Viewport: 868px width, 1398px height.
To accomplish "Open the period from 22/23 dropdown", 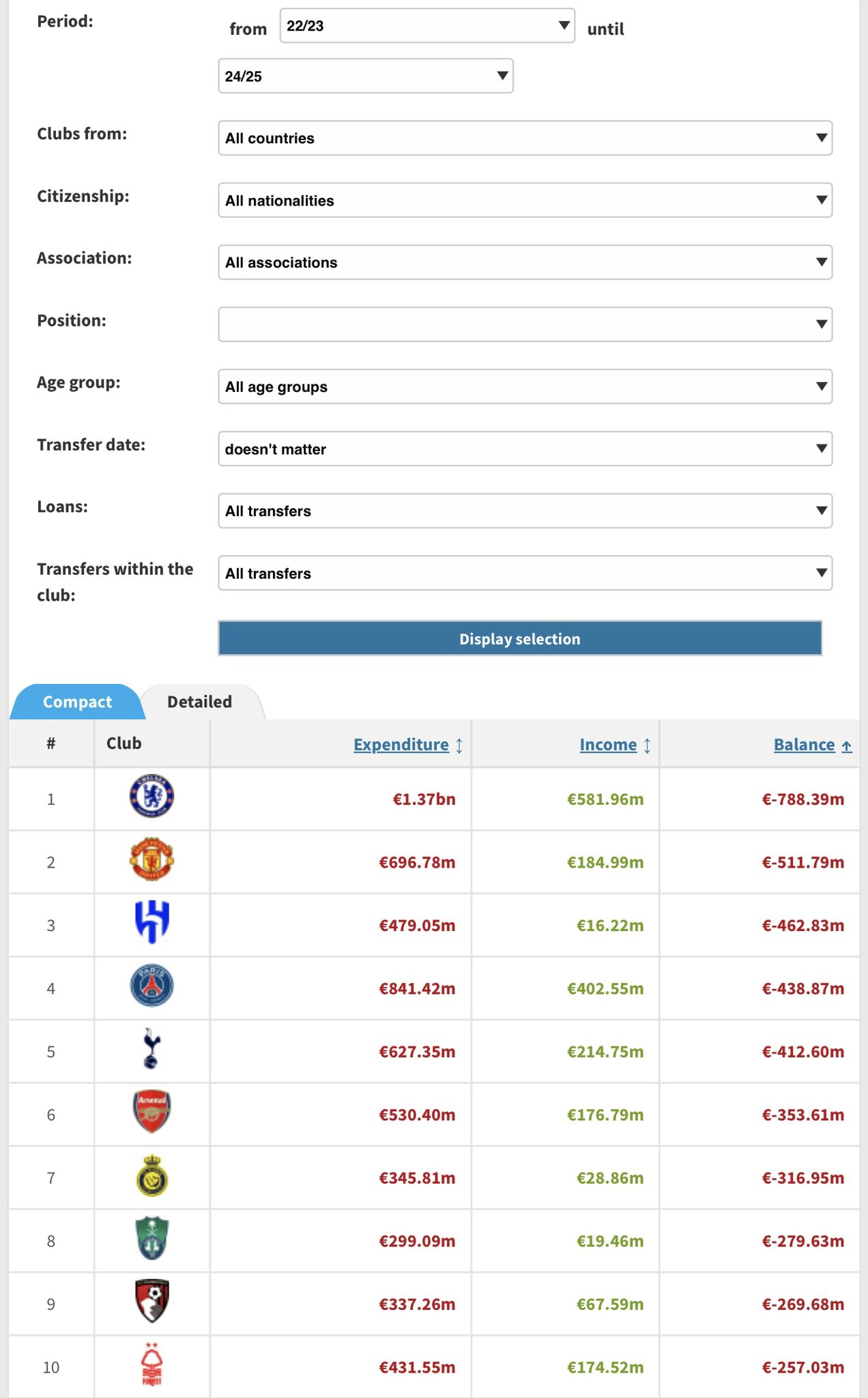I will [427, 26].
